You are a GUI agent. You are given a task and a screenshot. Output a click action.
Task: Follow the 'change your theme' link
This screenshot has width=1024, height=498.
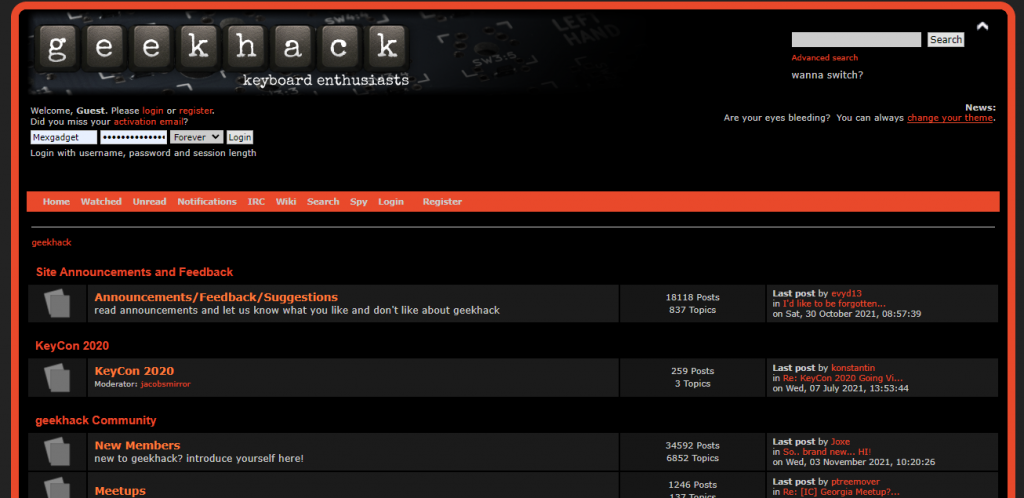(950, 118)
